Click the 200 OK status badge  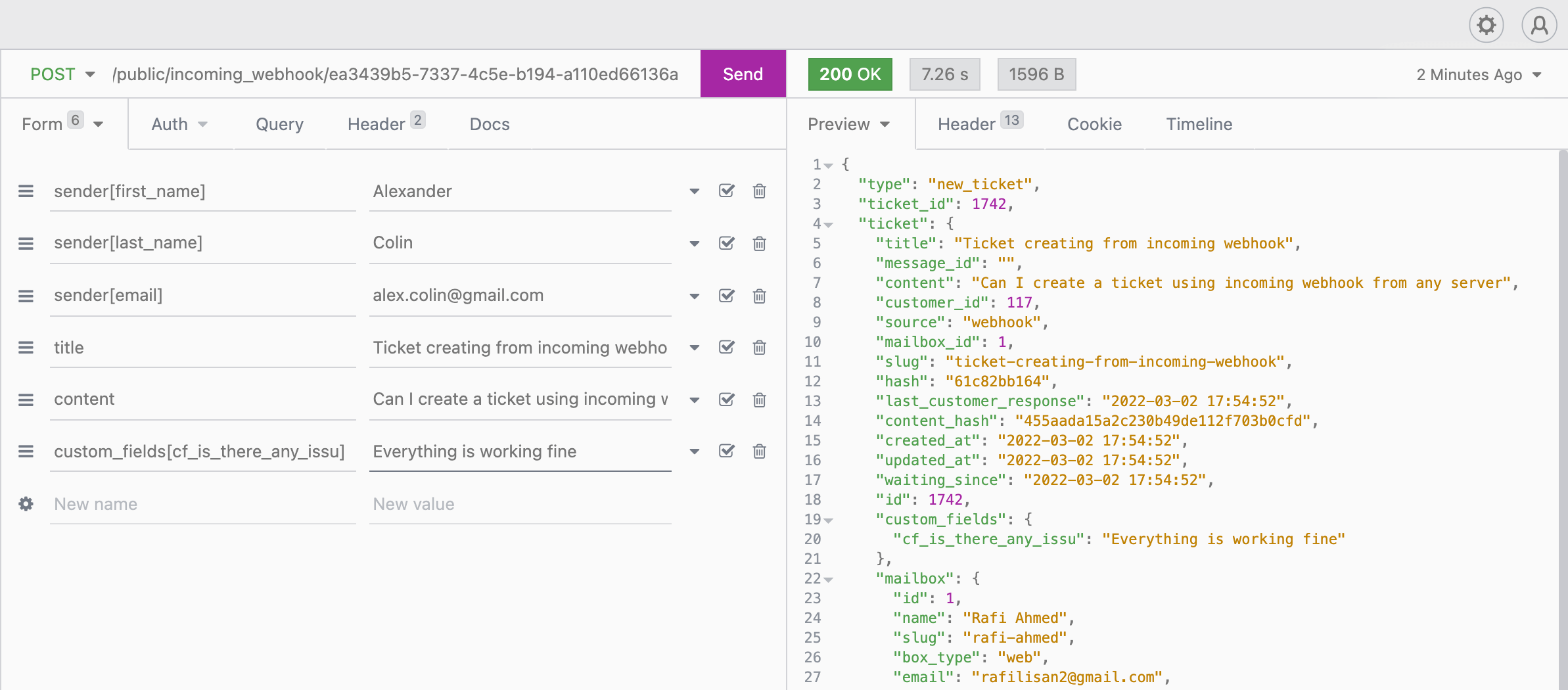[x=850, y=74]
